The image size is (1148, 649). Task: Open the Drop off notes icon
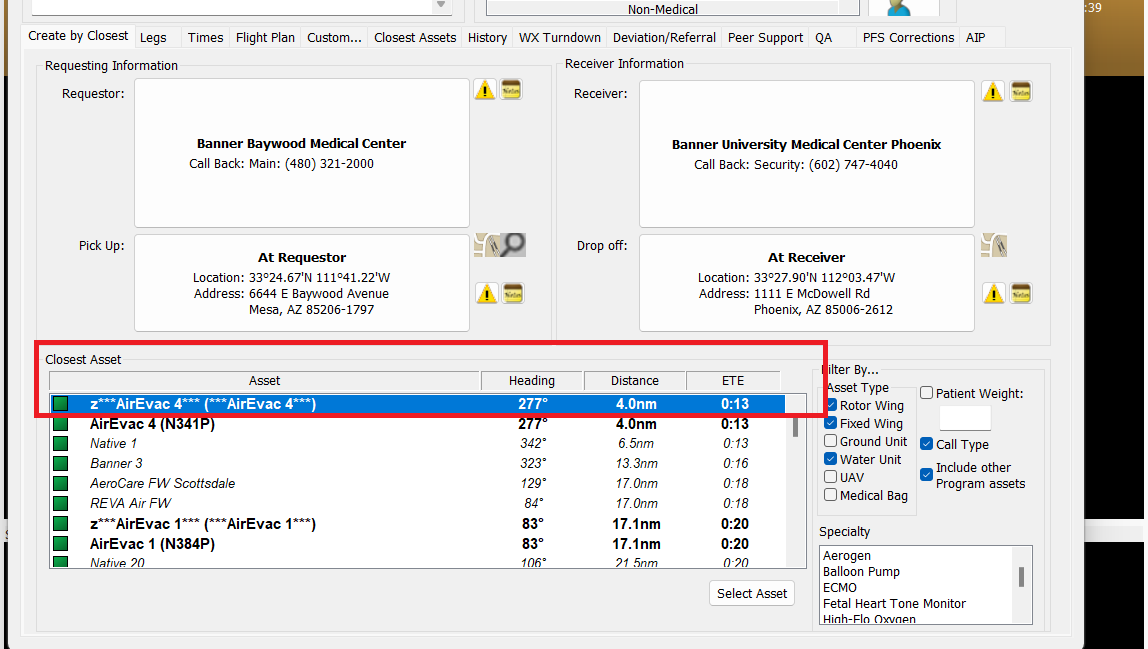click(1020, 293)
